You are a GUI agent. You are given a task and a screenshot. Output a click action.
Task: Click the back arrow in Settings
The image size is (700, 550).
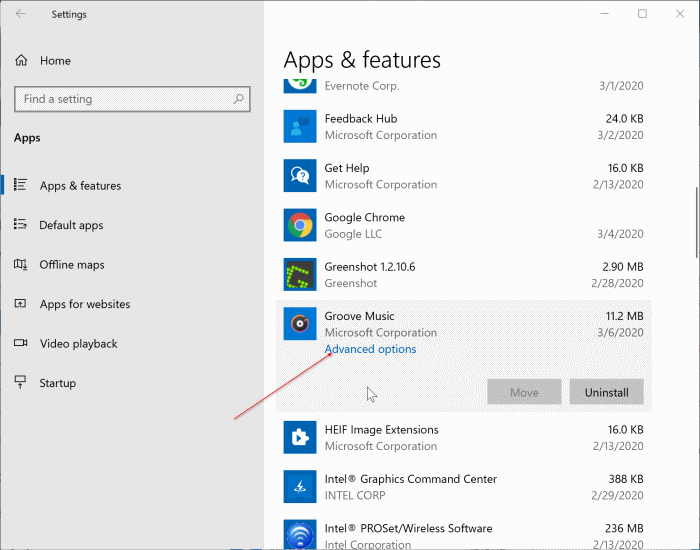(21, 14)
